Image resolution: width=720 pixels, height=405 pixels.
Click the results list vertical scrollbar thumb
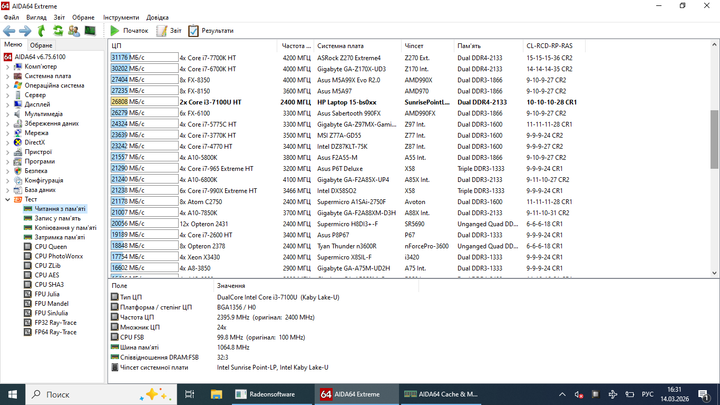click(x=714, y=139)
